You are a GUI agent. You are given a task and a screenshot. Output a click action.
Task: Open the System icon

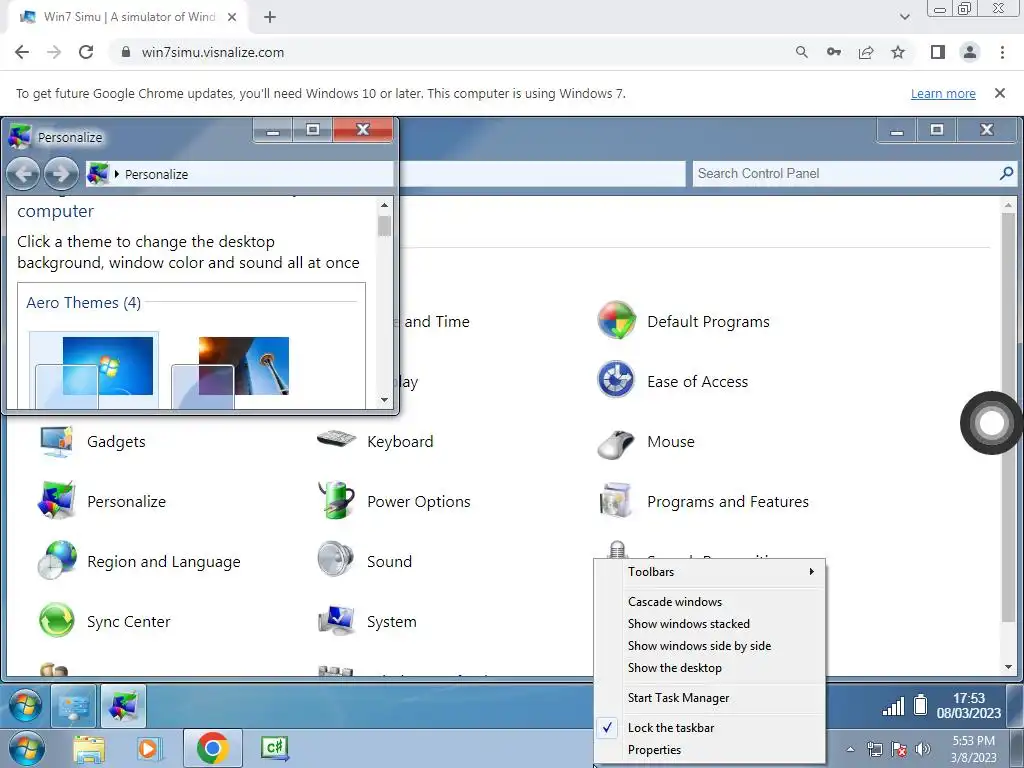coord(336,620)
